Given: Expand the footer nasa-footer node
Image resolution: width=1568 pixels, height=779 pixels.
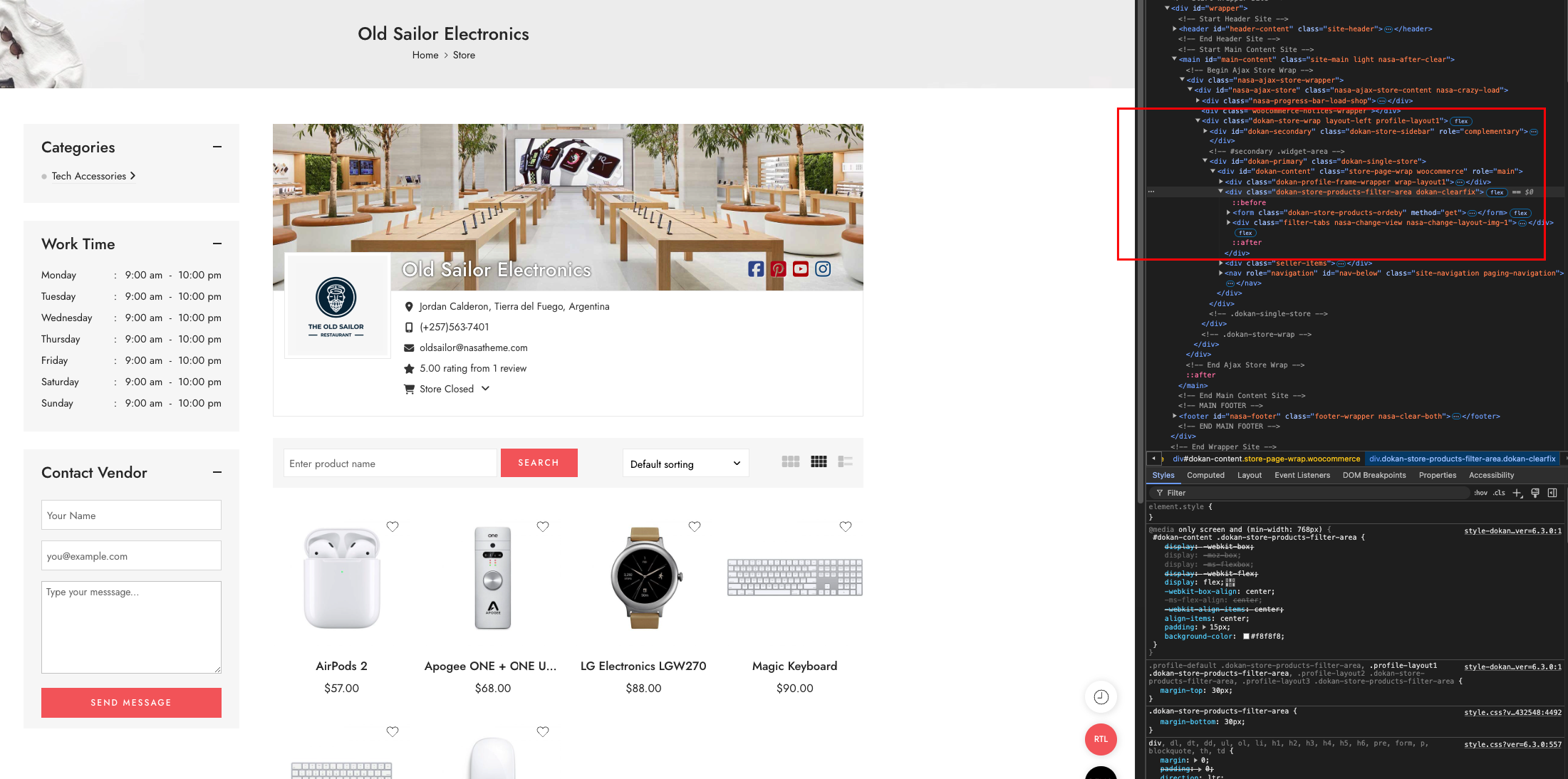Looking at the screenshot, I should click(x=1175, y=416).
